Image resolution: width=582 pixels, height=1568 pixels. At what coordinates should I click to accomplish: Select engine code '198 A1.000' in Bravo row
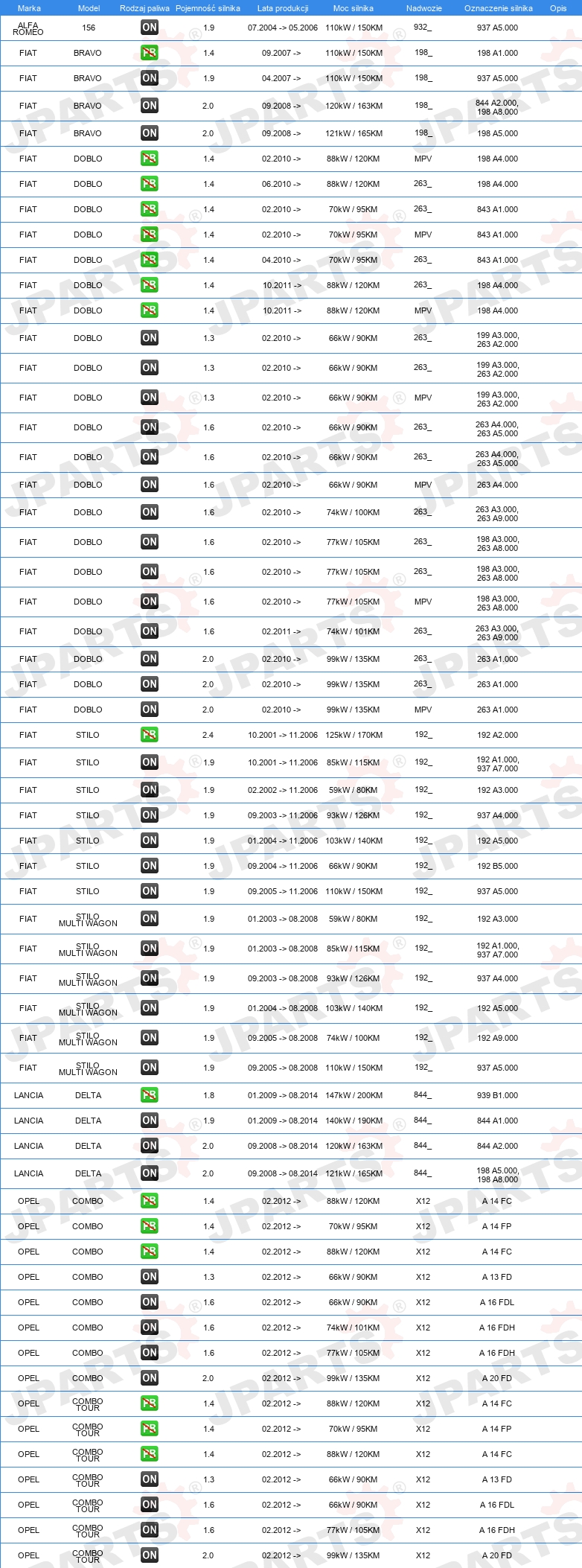[x=498, y=53]
